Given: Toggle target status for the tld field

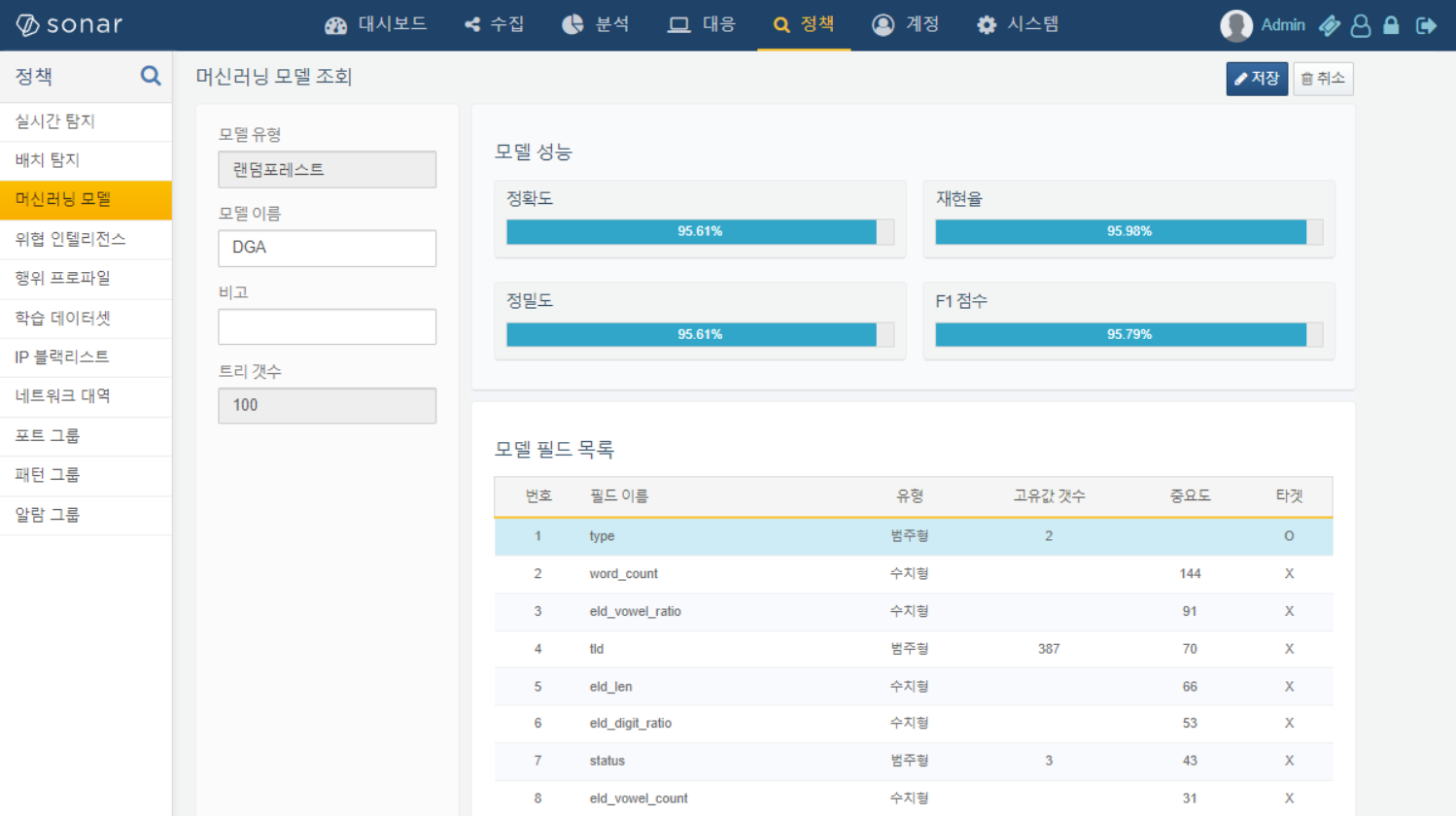Looking at the screenshot, I should (x=1289, y=648).
